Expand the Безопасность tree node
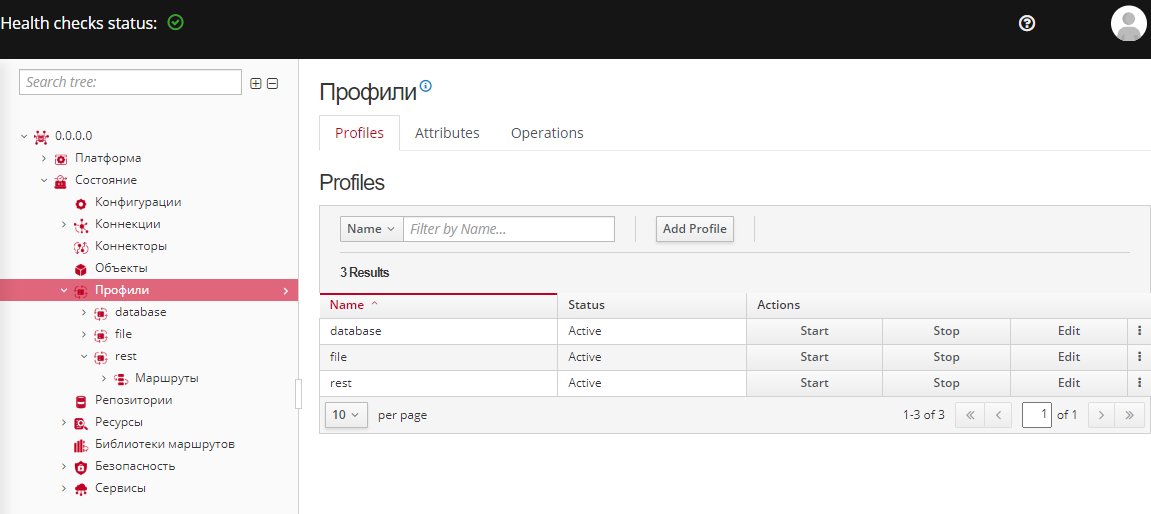Viewport: 1151px width, 514px height. [64, 466]
